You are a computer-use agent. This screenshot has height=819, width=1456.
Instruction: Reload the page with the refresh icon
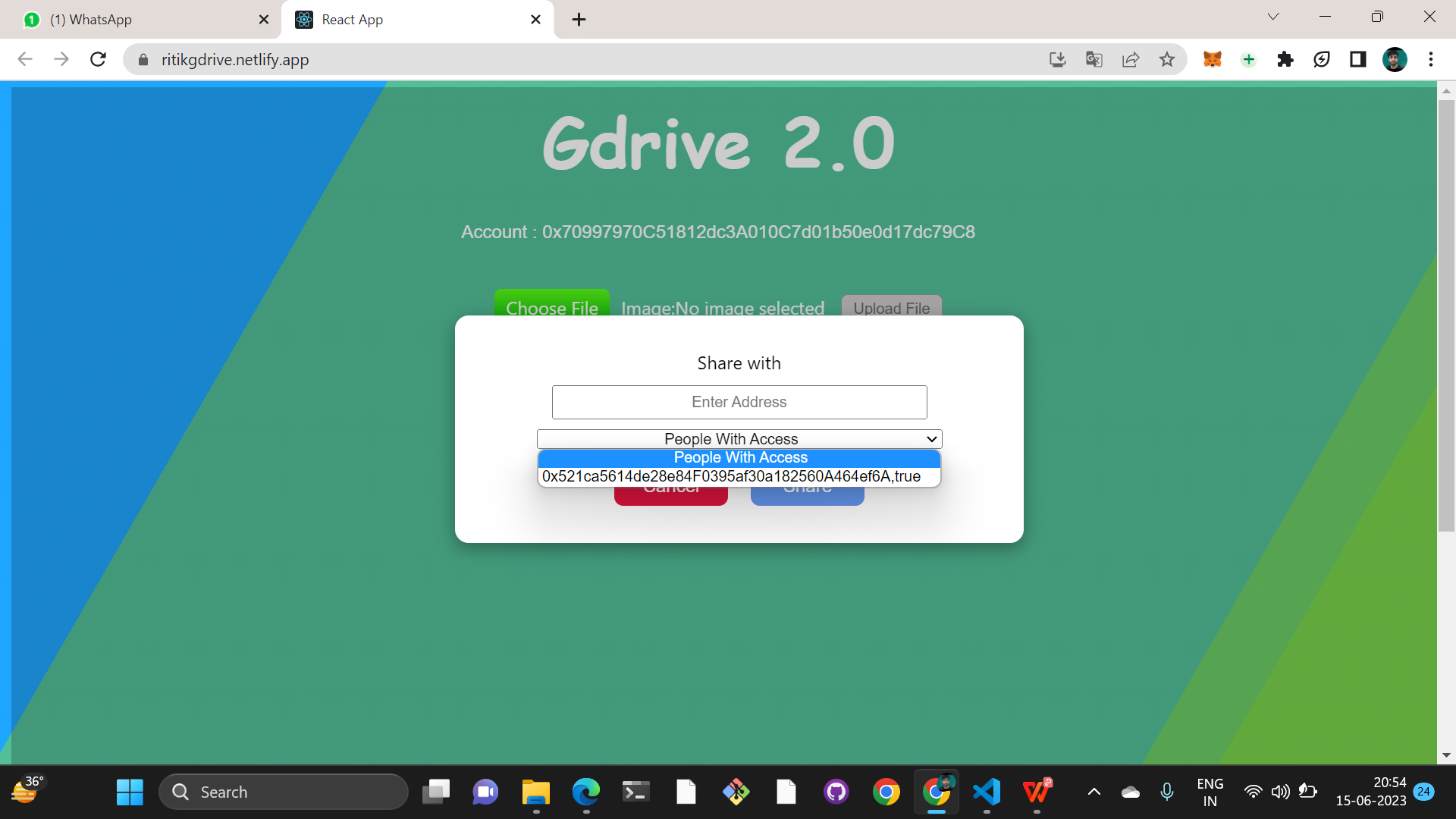(98, 59)
